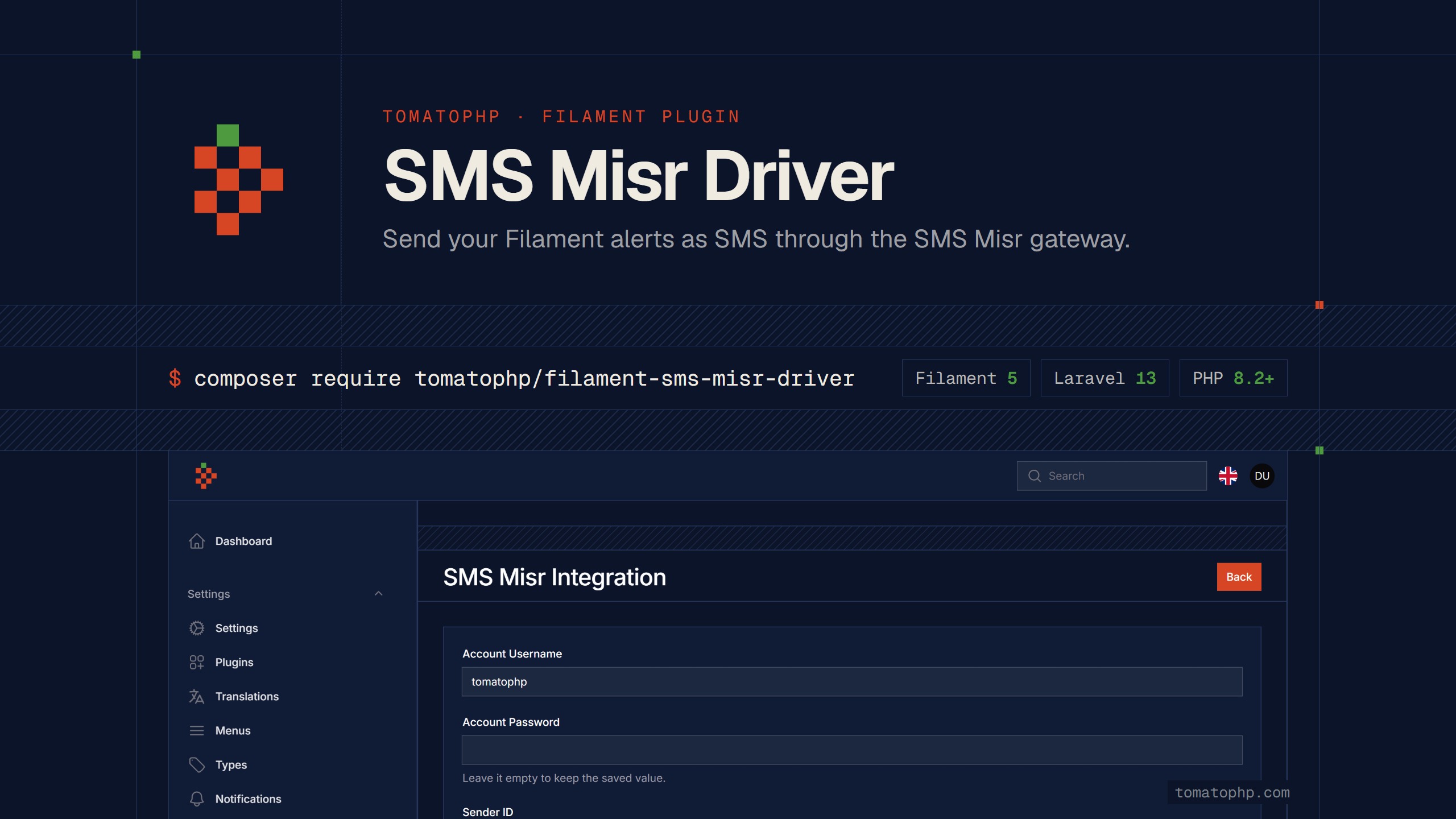Screen dimensions: 1456x819
Task: Click the Account Password label
Action: [x=511, y=722]
